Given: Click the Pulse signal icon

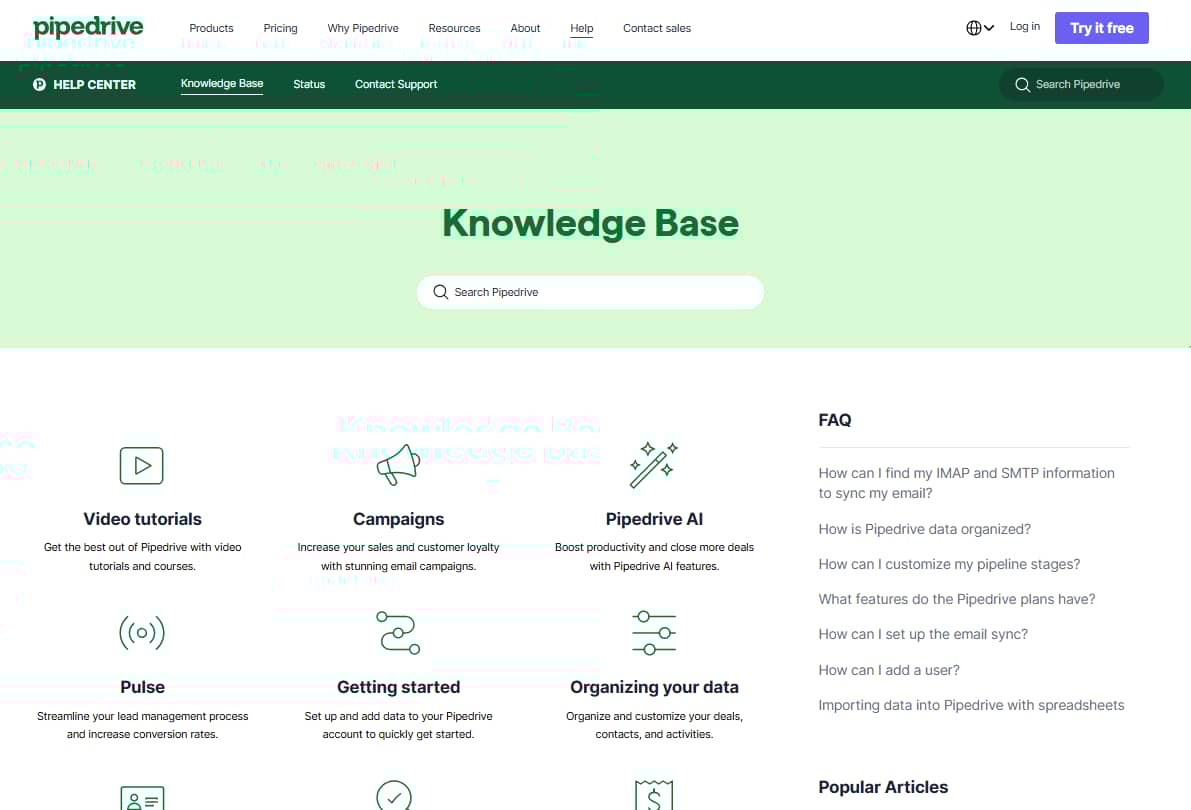Looking at the screenshot, I should click(142, 632).
